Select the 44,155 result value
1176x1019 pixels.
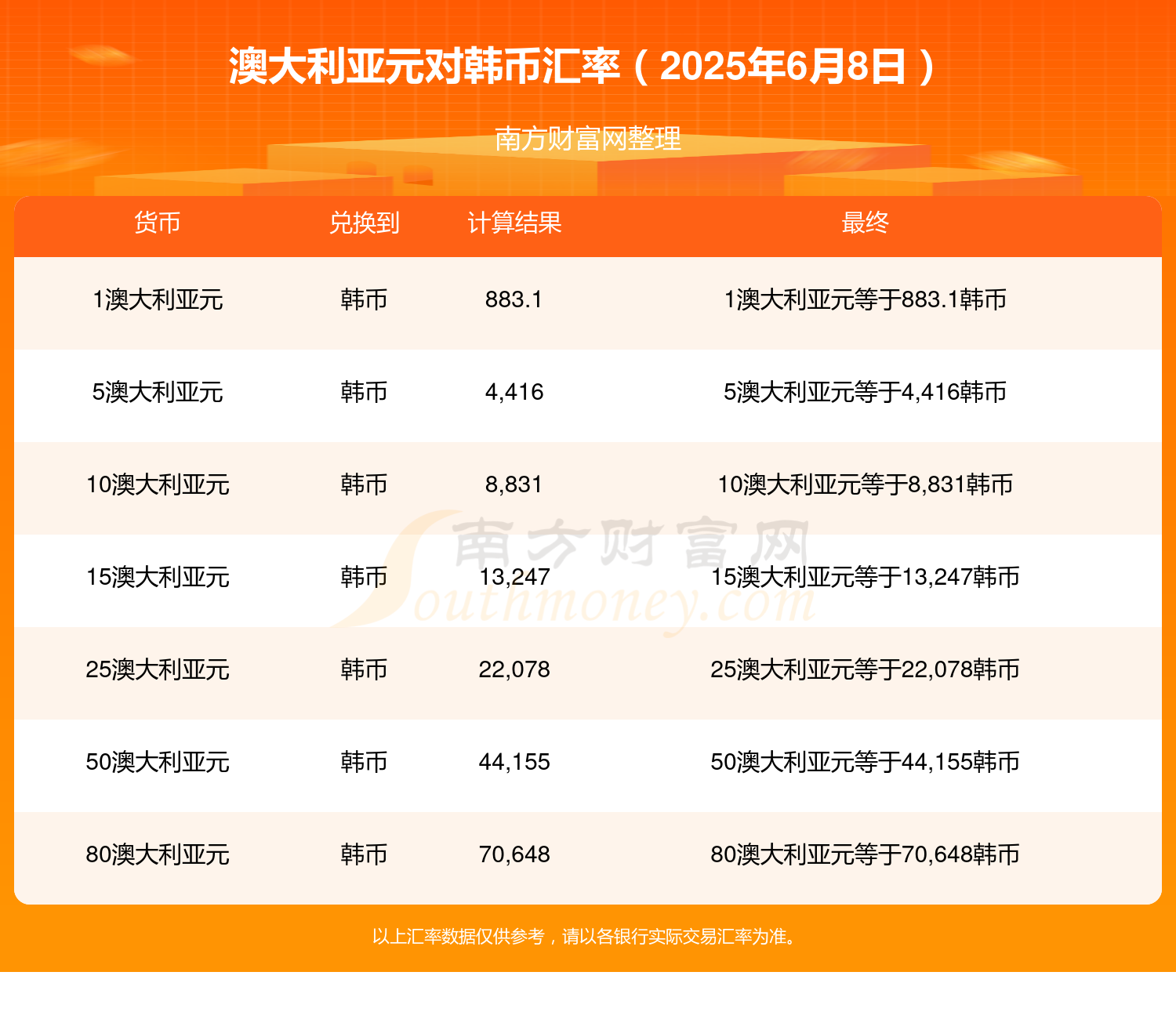514,762
